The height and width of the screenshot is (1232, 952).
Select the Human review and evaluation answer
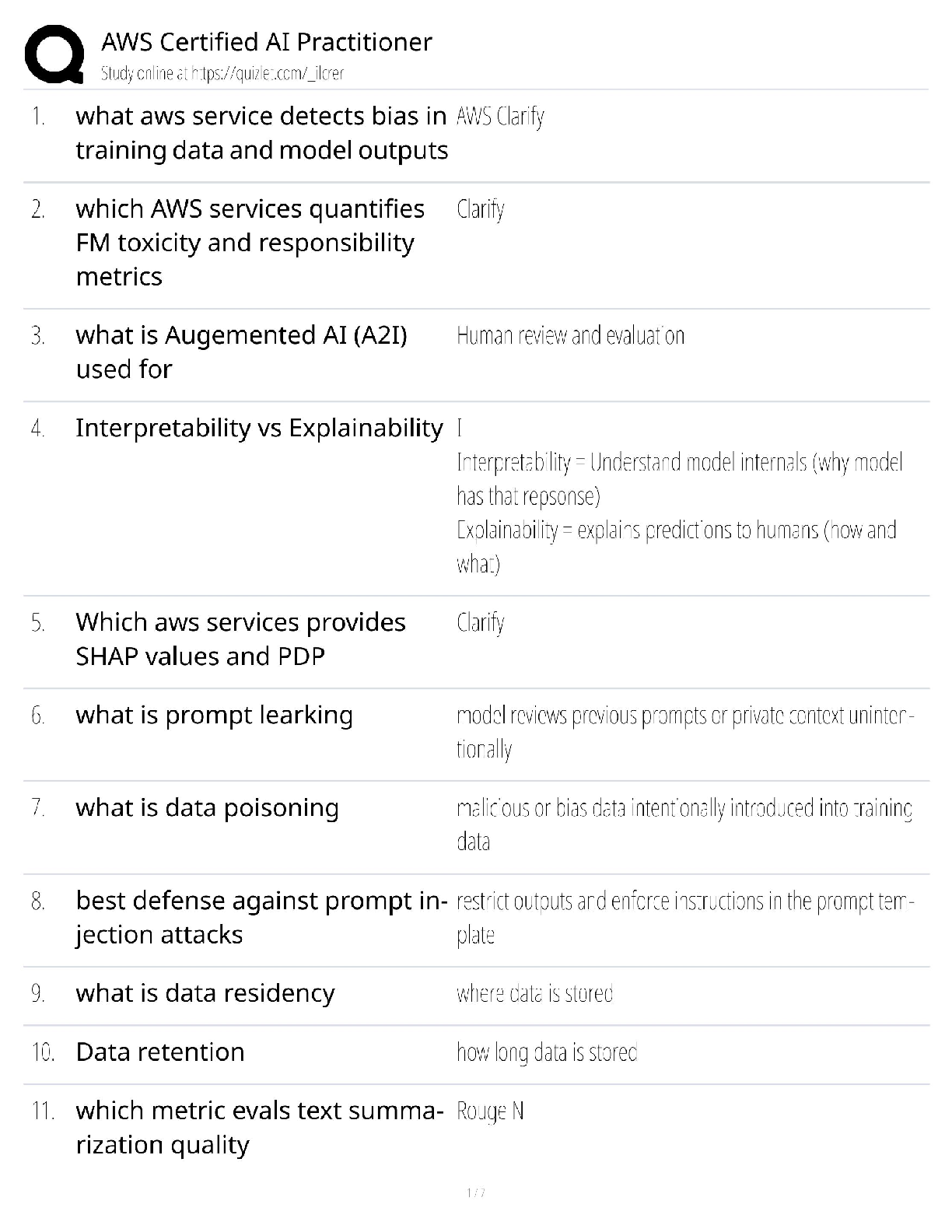tap(570, 336)
